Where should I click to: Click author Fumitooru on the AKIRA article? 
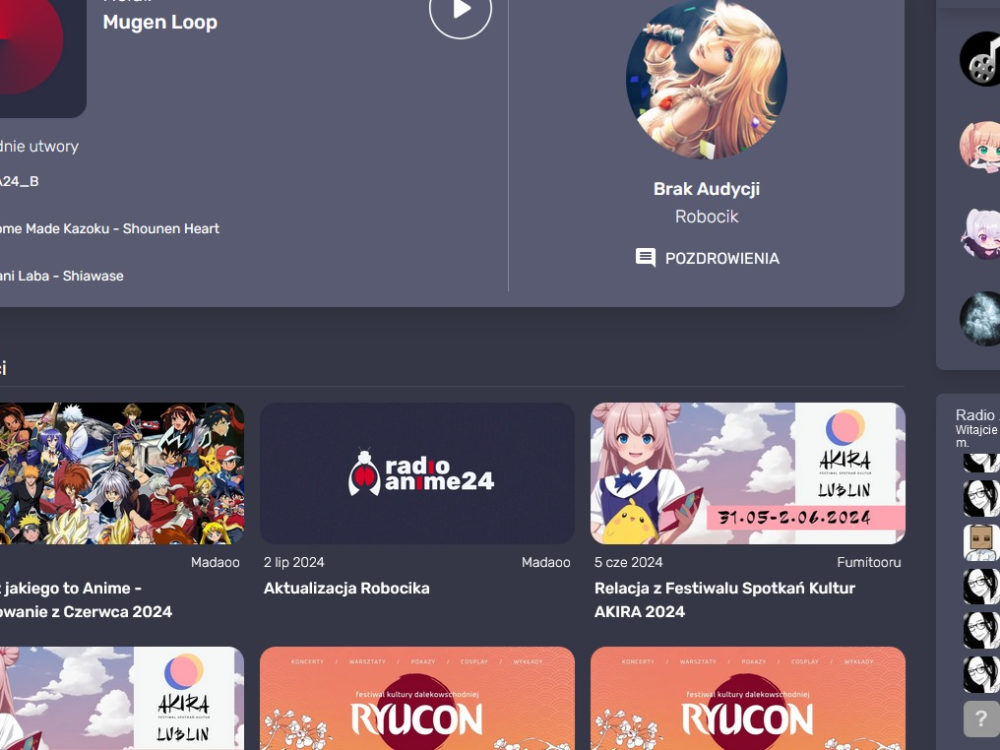point(869,562)
